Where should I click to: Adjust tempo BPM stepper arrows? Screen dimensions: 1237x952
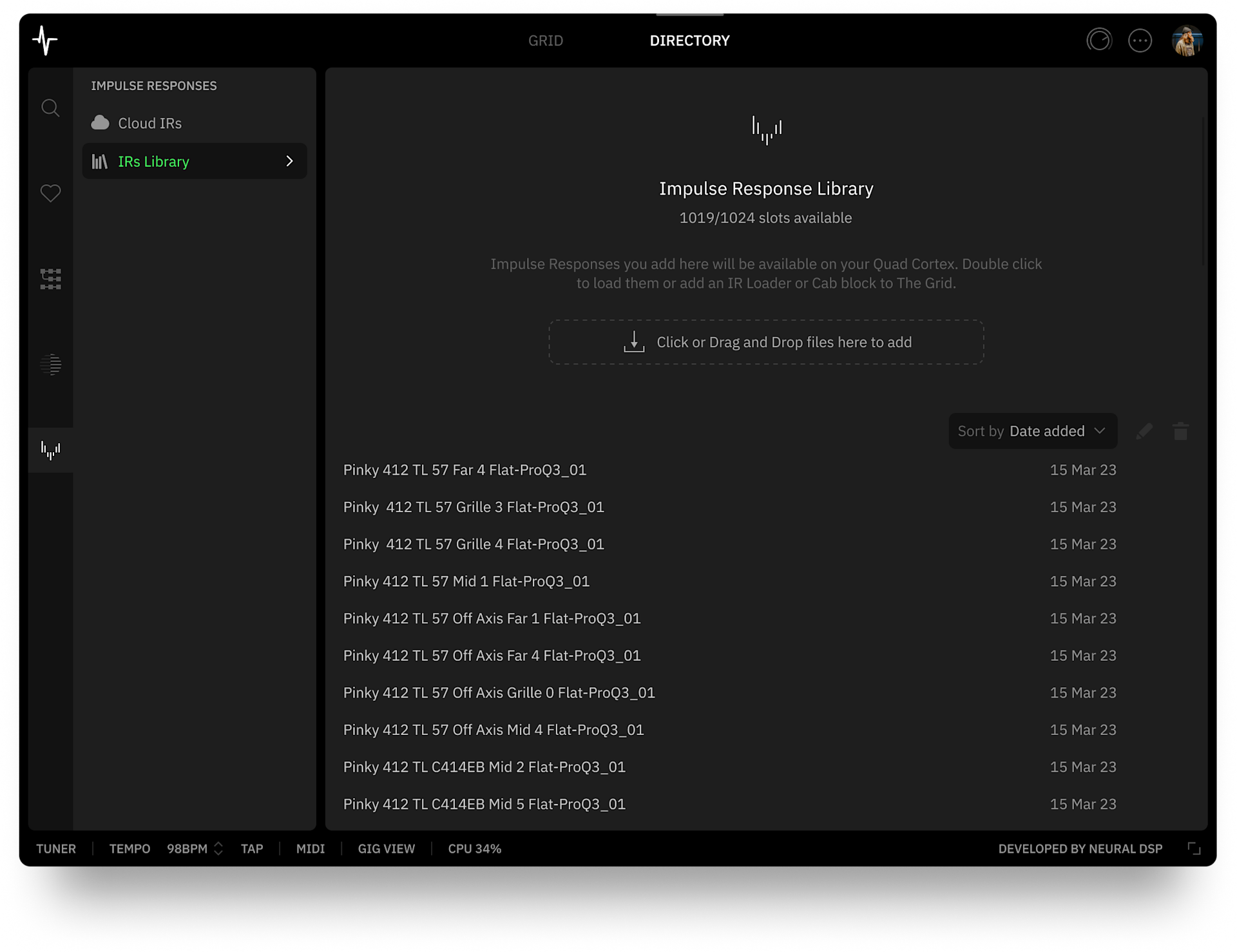coord(218,848)
